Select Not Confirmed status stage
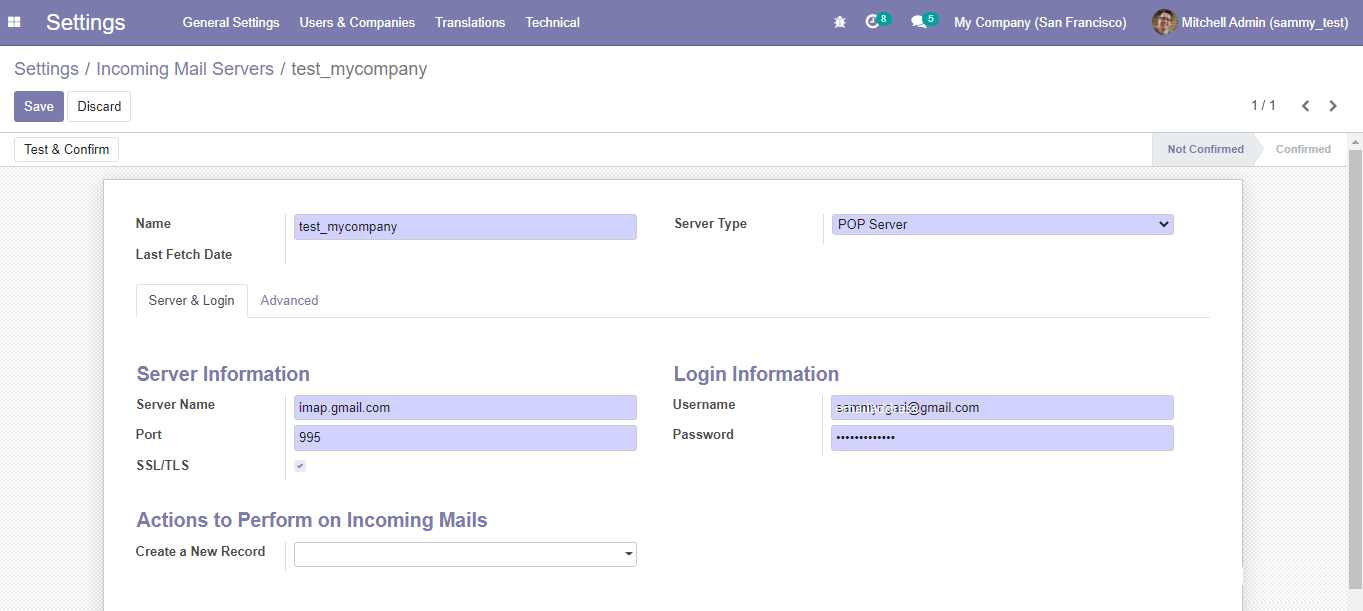This screenshot has height=611, width=1363. 1205,149
